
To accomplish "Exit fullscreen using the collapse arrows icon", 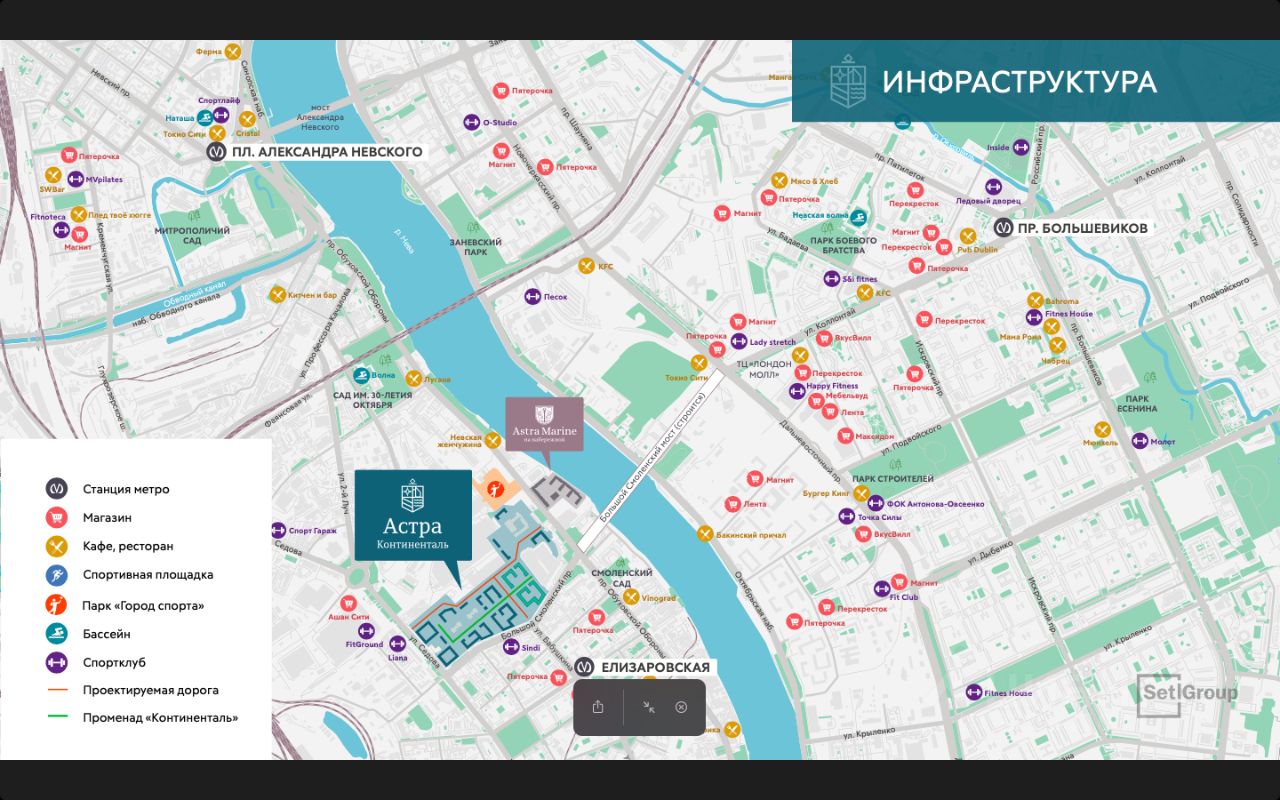I will coord(649,707).
